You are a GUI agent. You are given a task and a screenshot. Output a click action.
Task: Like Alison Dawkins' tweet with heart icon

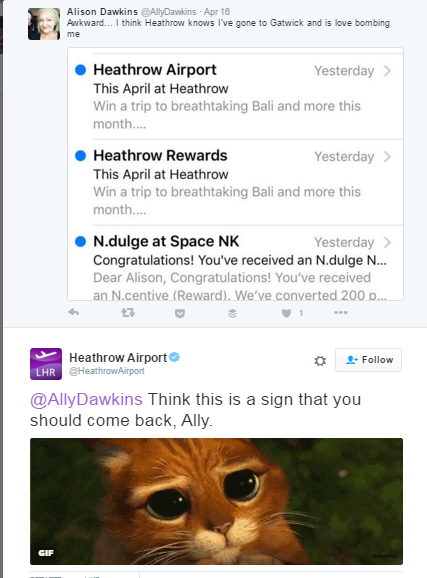click(x=287, y=313)
